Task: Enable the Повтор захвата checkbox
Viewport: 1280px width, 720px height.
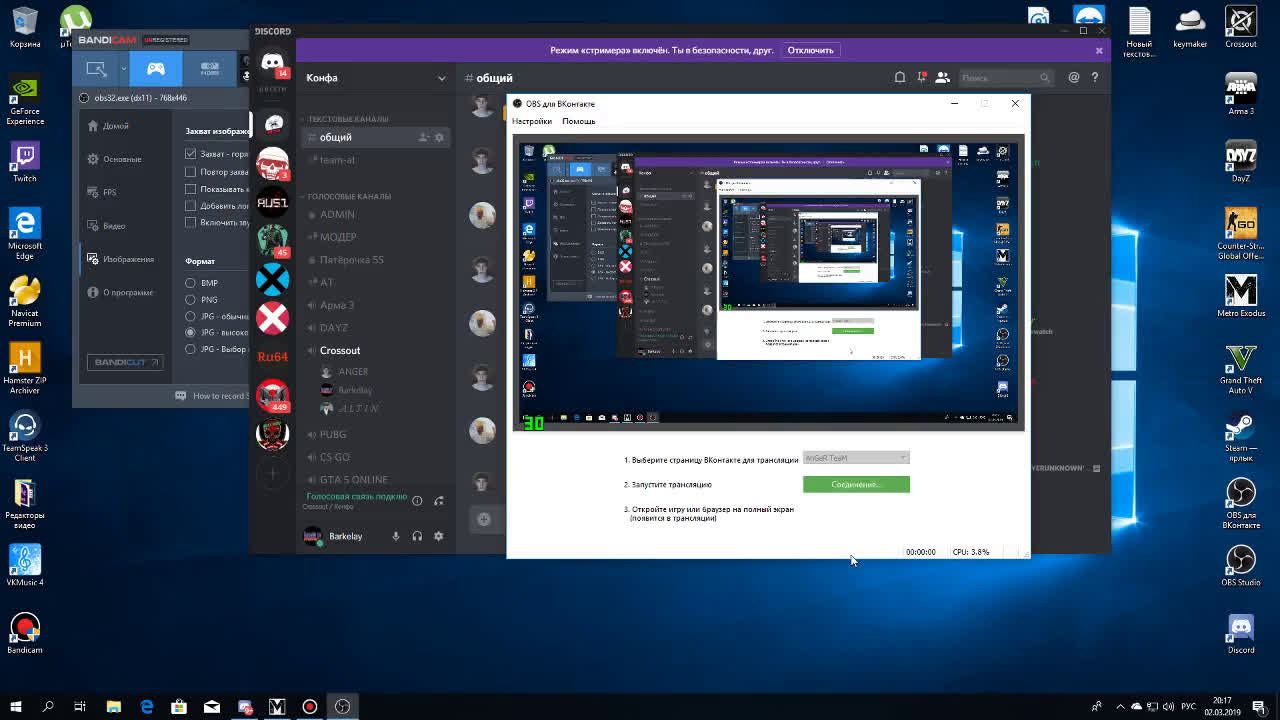Action: (x=191, y=171)
